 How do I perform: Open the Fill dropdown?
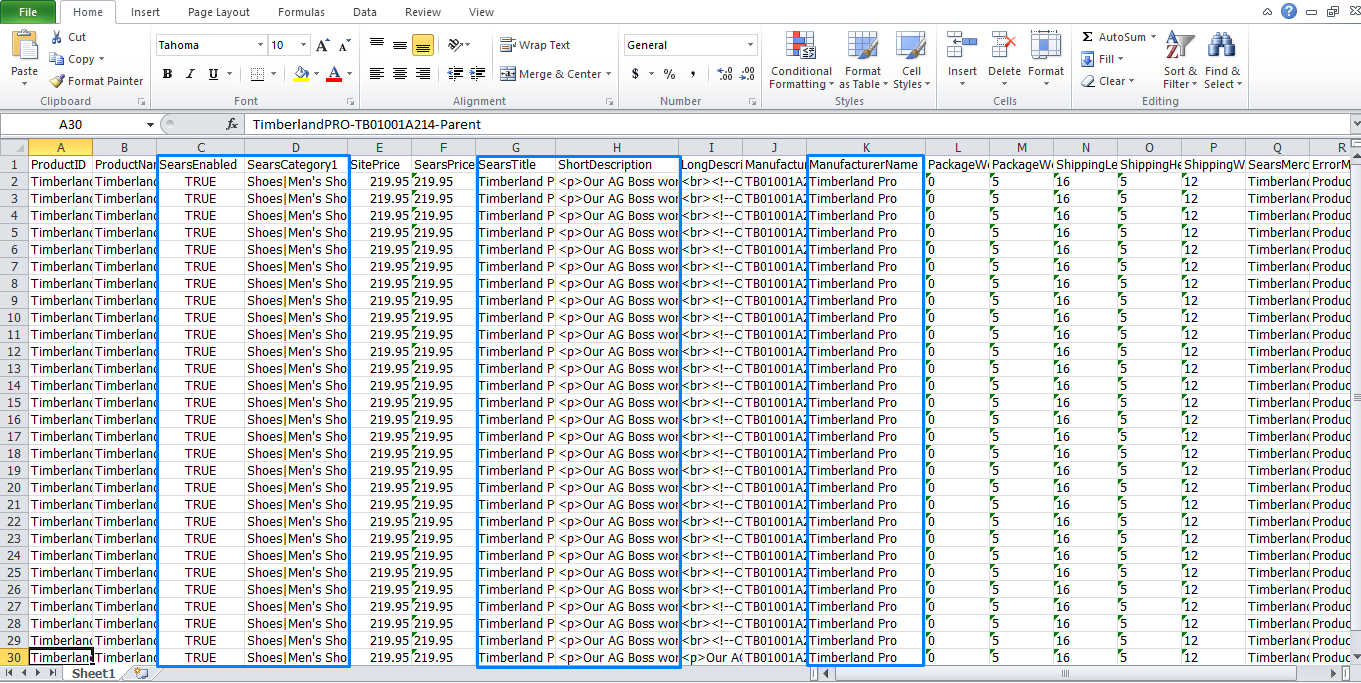1101,59
